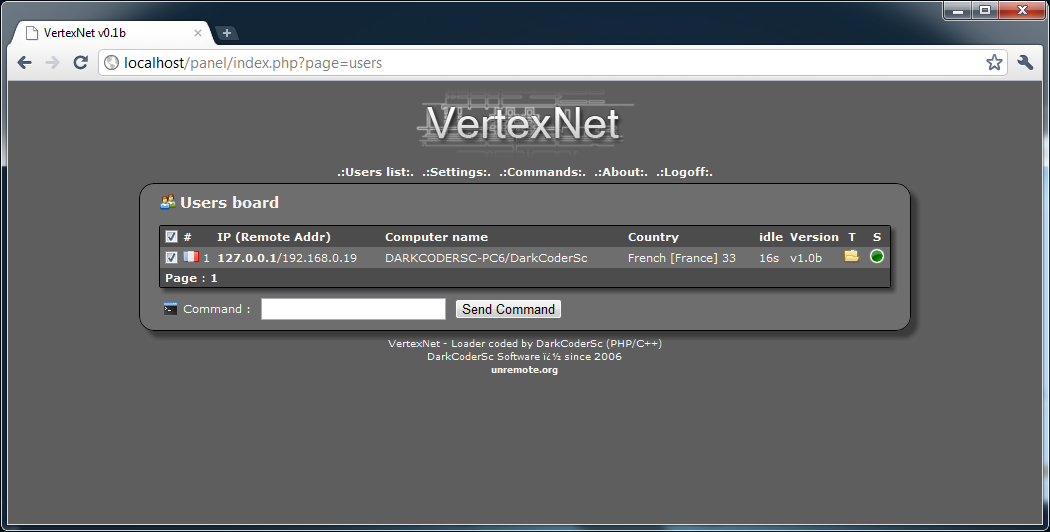Minimize the browser window
Screen dimensions: 1050x532
958,10
